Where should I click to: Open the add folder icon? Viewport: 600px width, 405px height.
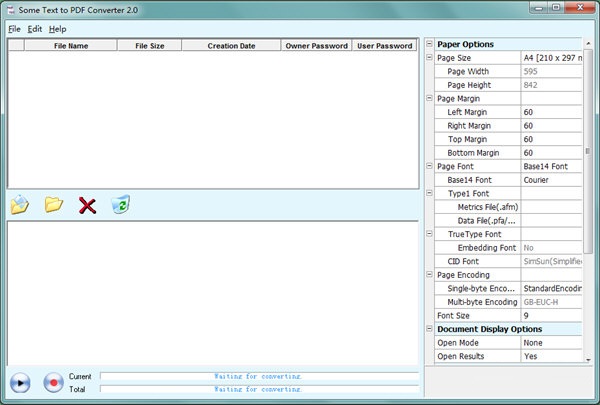(x=54, y=204)
